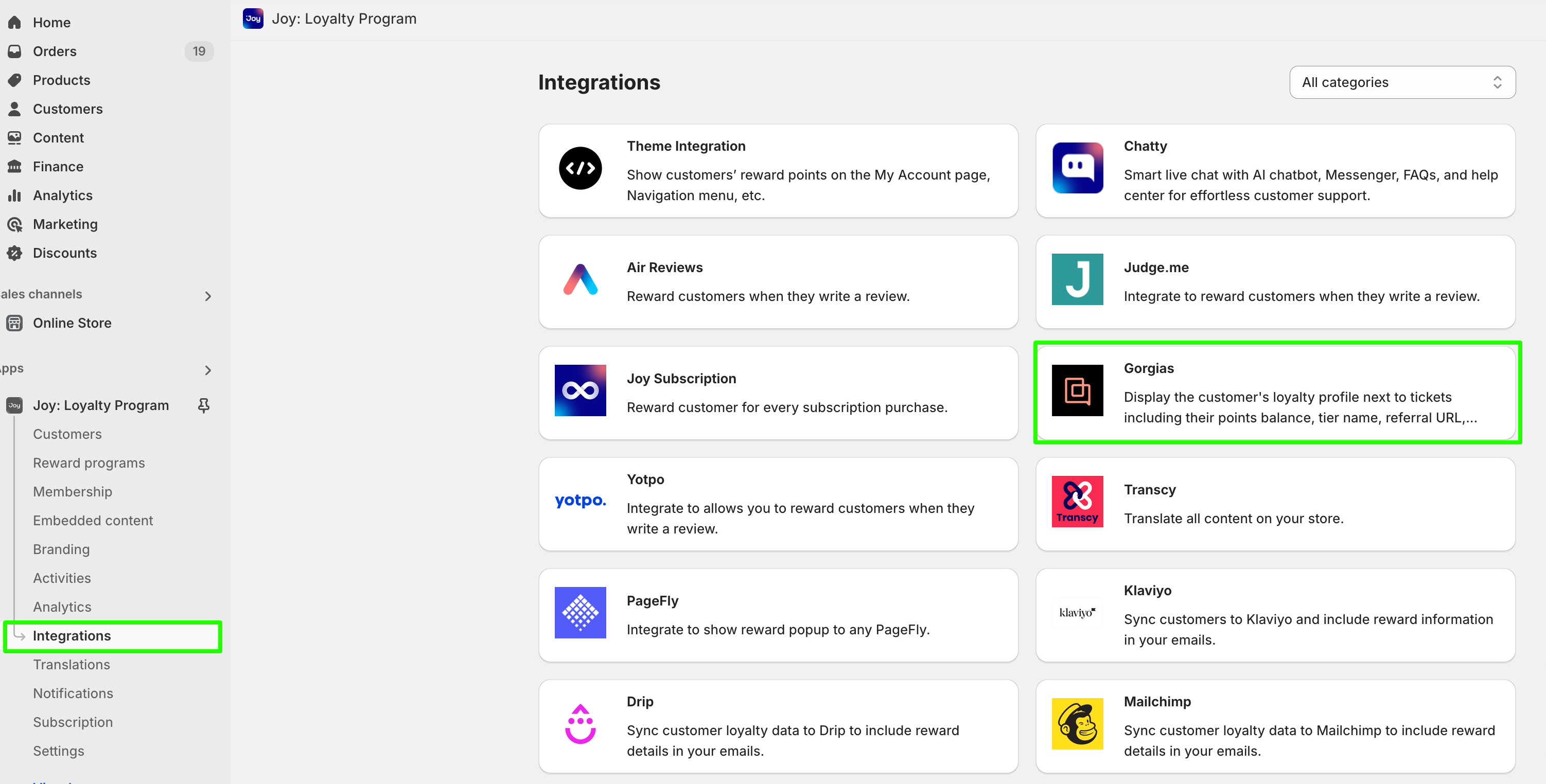Click the yotpo logo
The height and width of the screenshot is (784, 1546).
[x=579, y=500]
